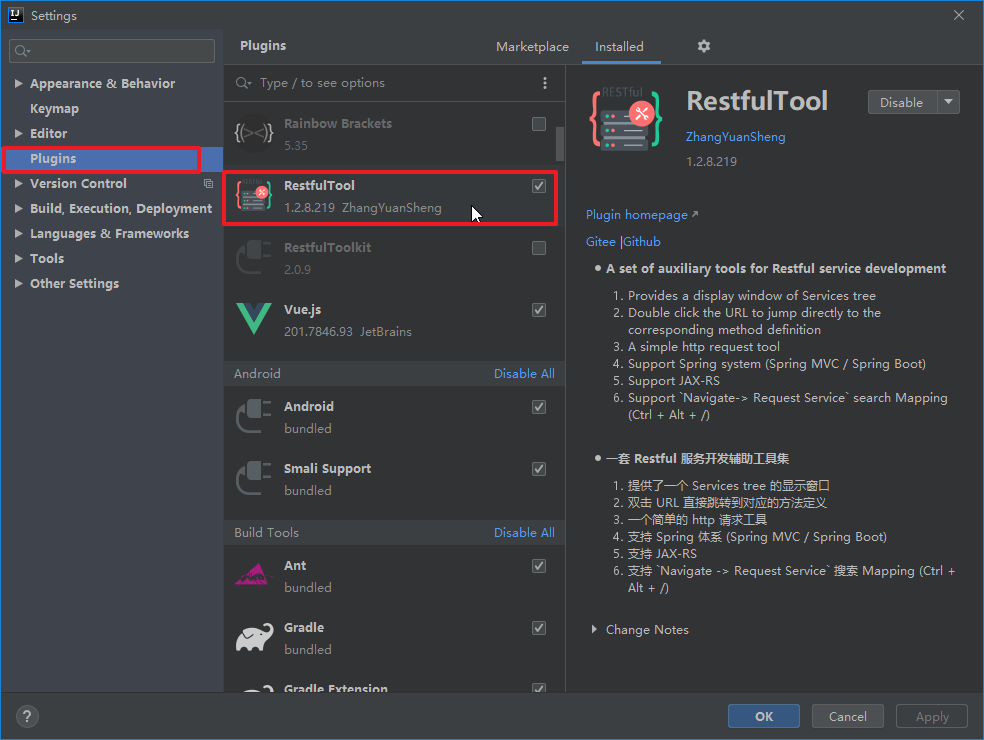
Task: Expand the Change Notes section
Action: pos(594,629)
